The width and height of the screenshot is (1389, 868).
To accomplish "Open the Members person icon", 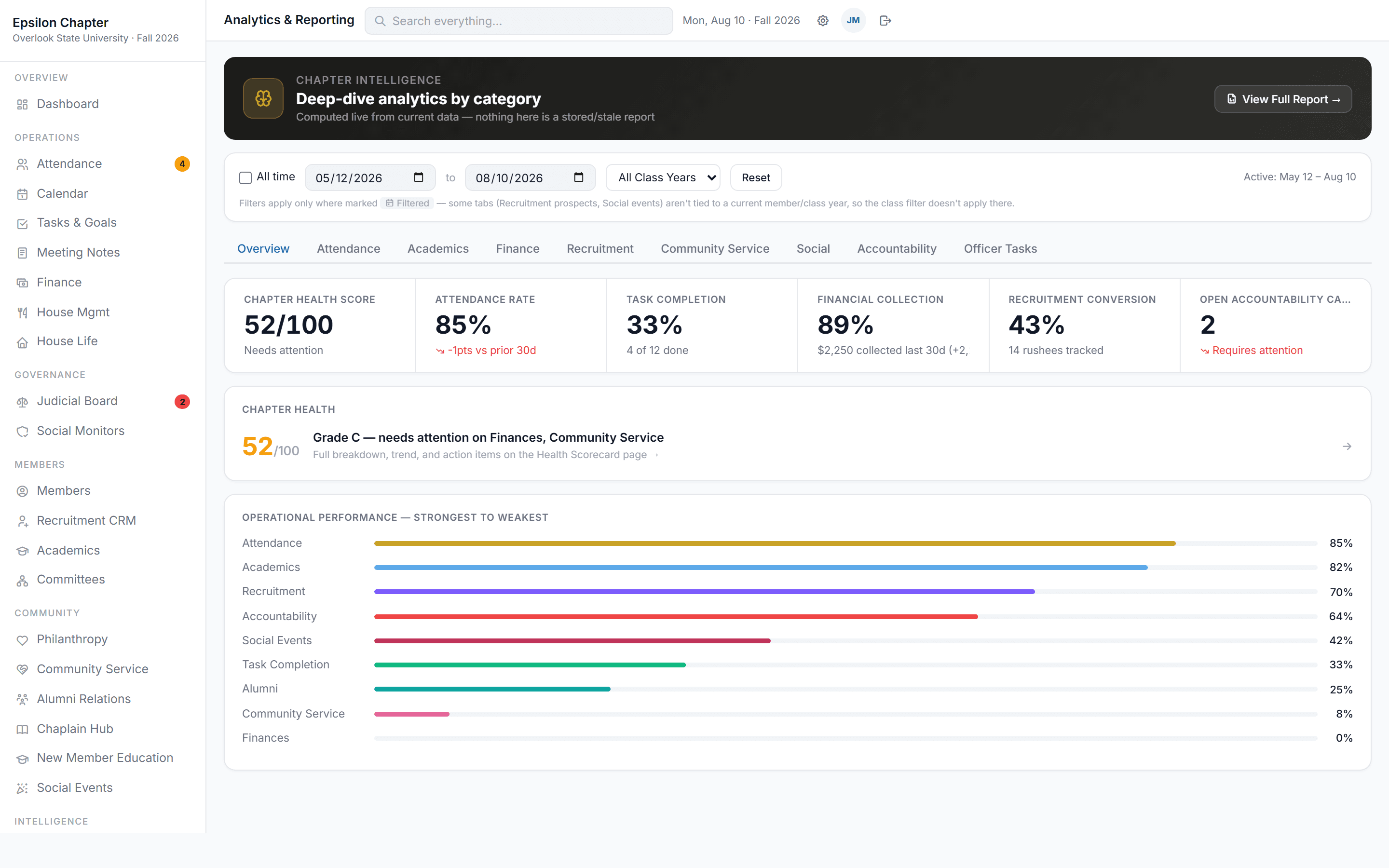I will pyautogui.click(x=22, y=491).
